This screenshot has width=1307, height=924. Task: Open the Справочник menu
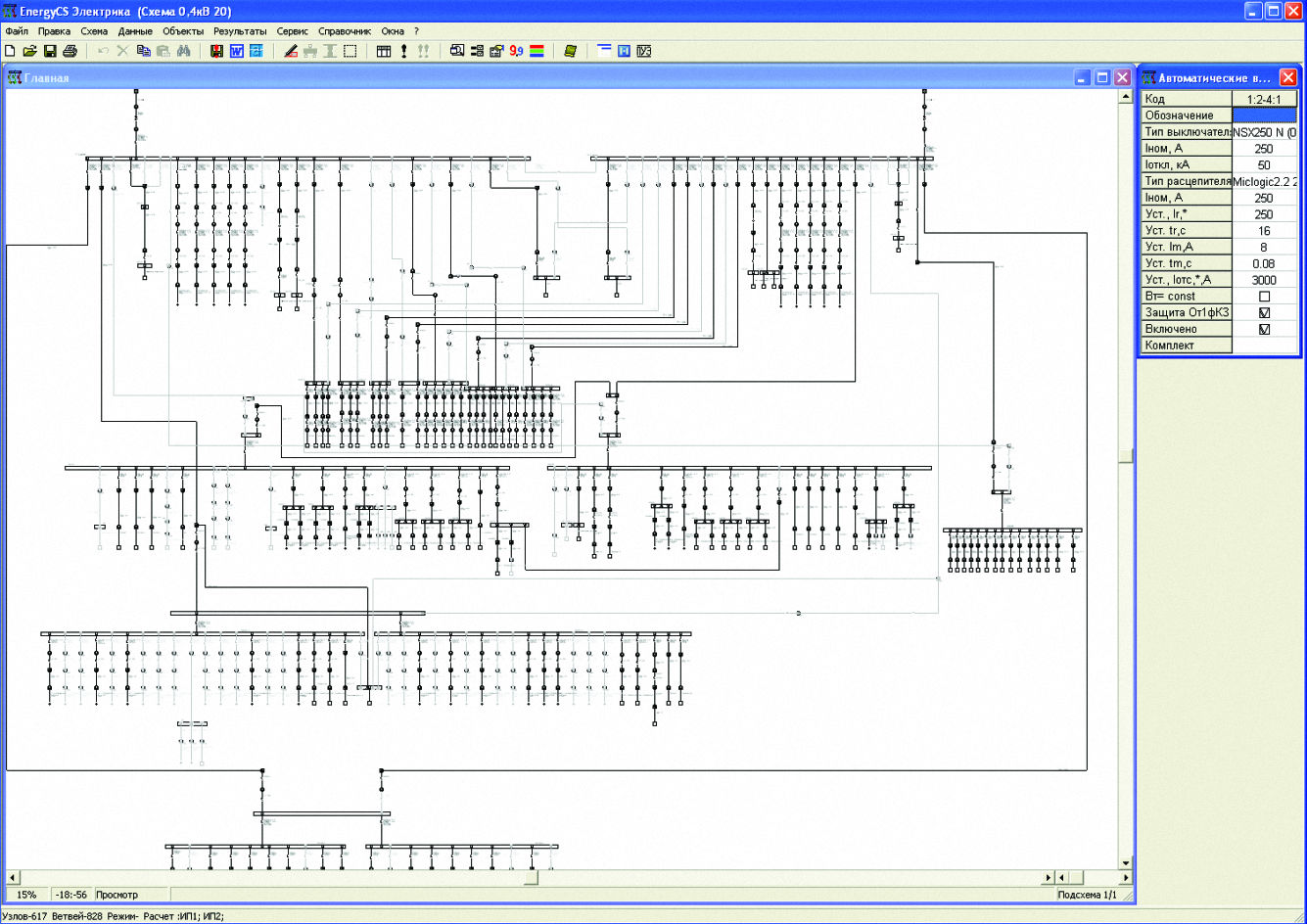(x=345, y=31)
